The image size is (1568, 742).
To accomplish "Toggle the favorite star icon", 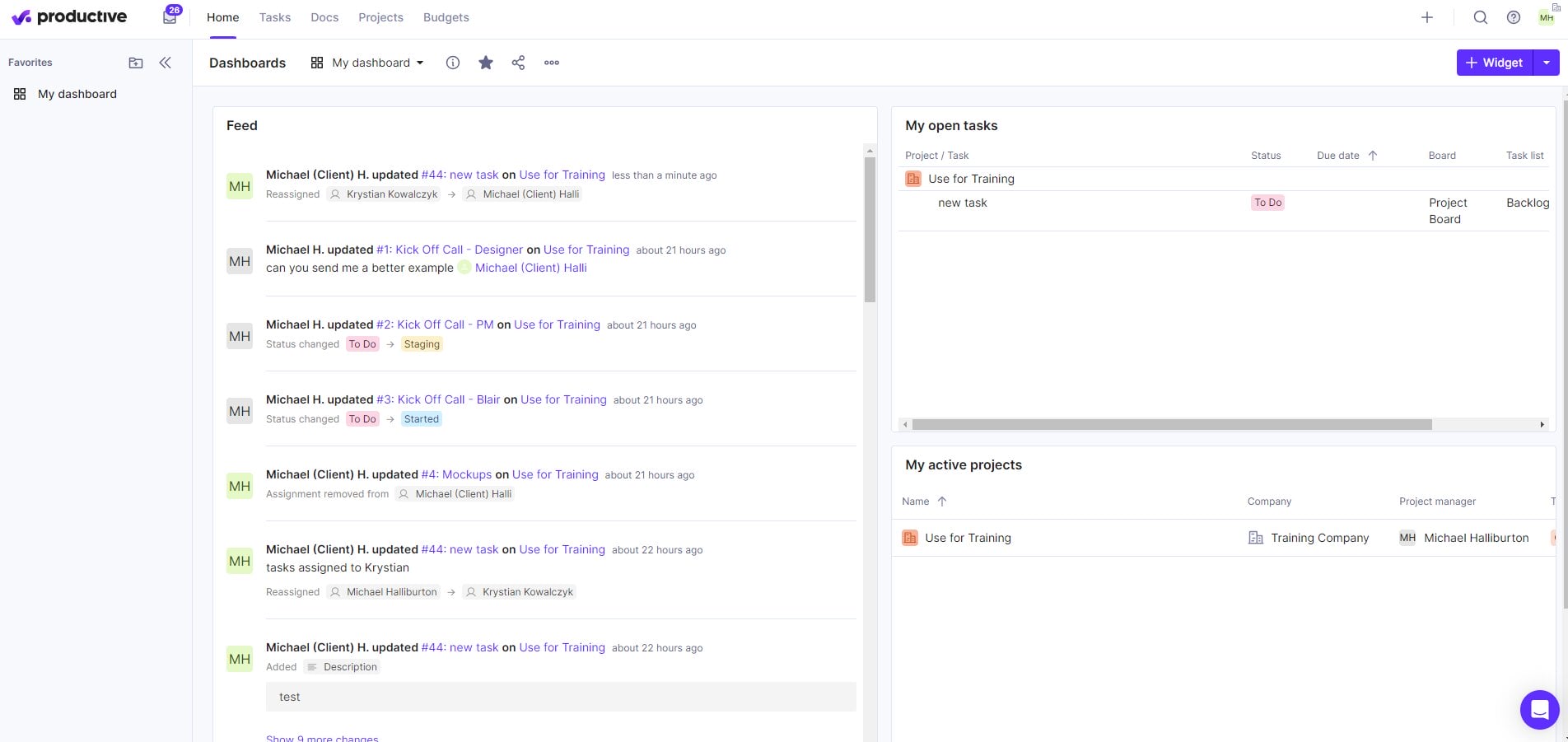I will click(486, 63).
